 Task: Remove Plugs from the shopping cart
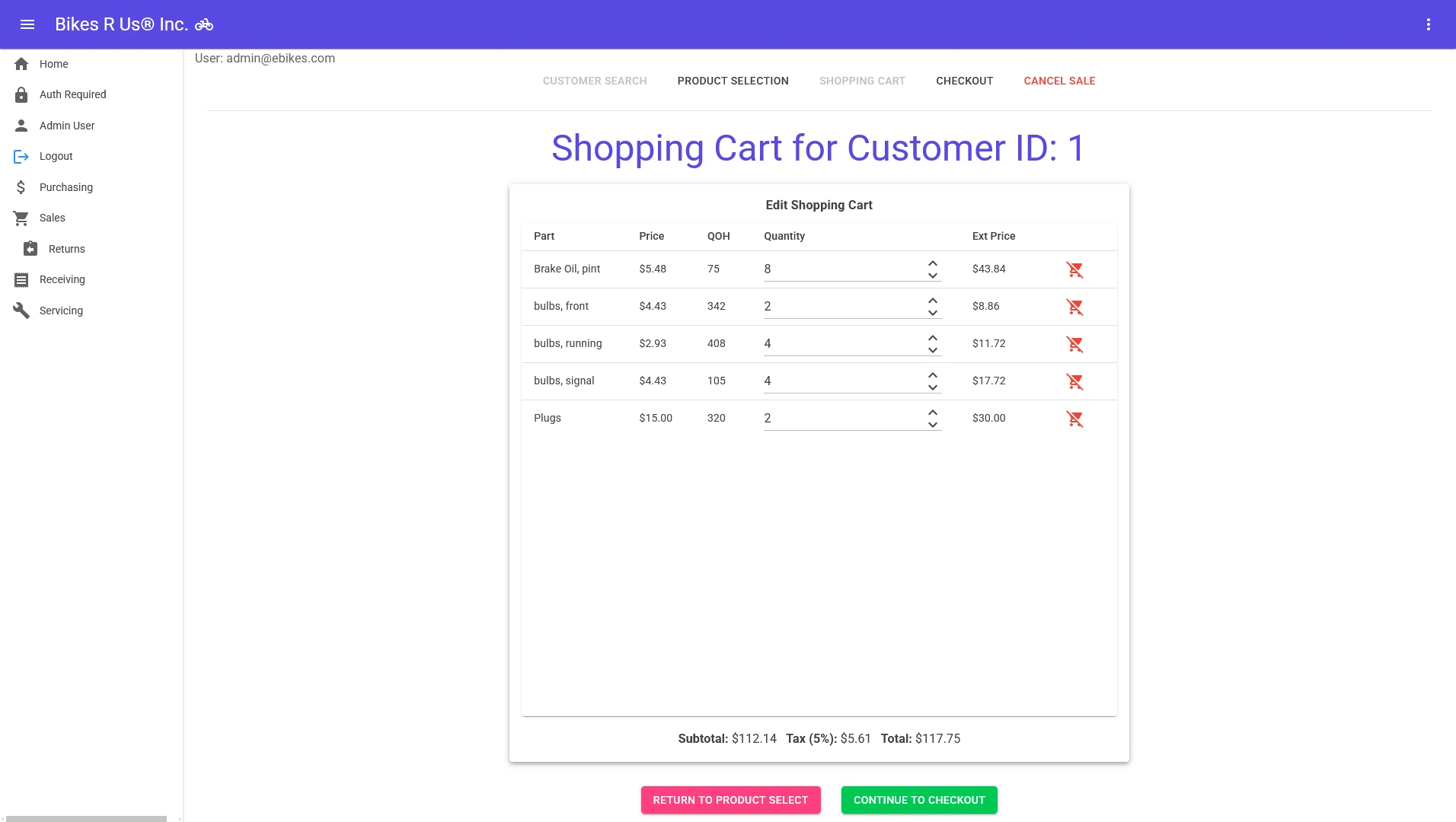1075,418
